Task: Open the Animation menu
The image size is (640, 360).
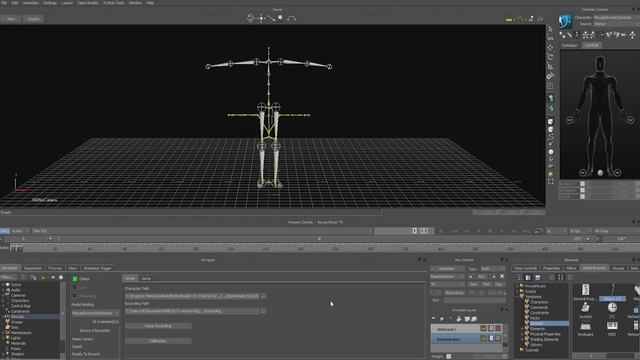Action: [x=31, y=3]
